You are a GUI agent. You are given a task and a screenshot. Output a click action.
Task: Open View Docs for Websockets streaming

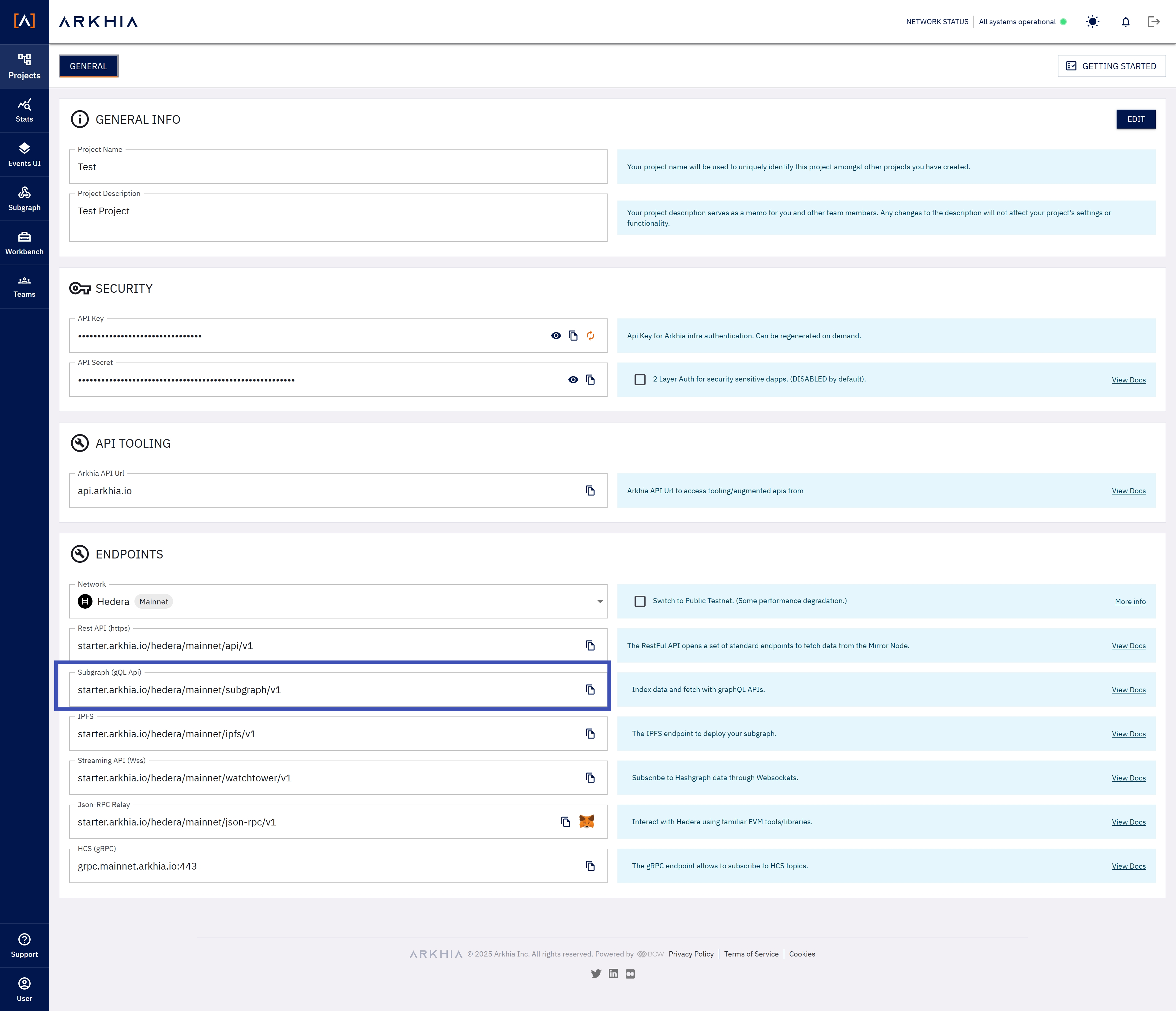(1128, 778)
